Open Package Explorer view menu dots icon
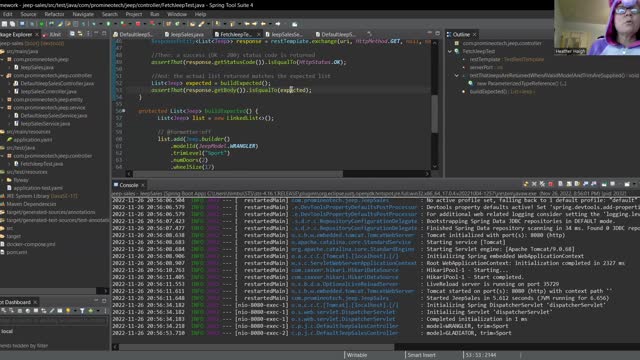The image size is (640, 360). pyautogui.click(x=89, y=34)
